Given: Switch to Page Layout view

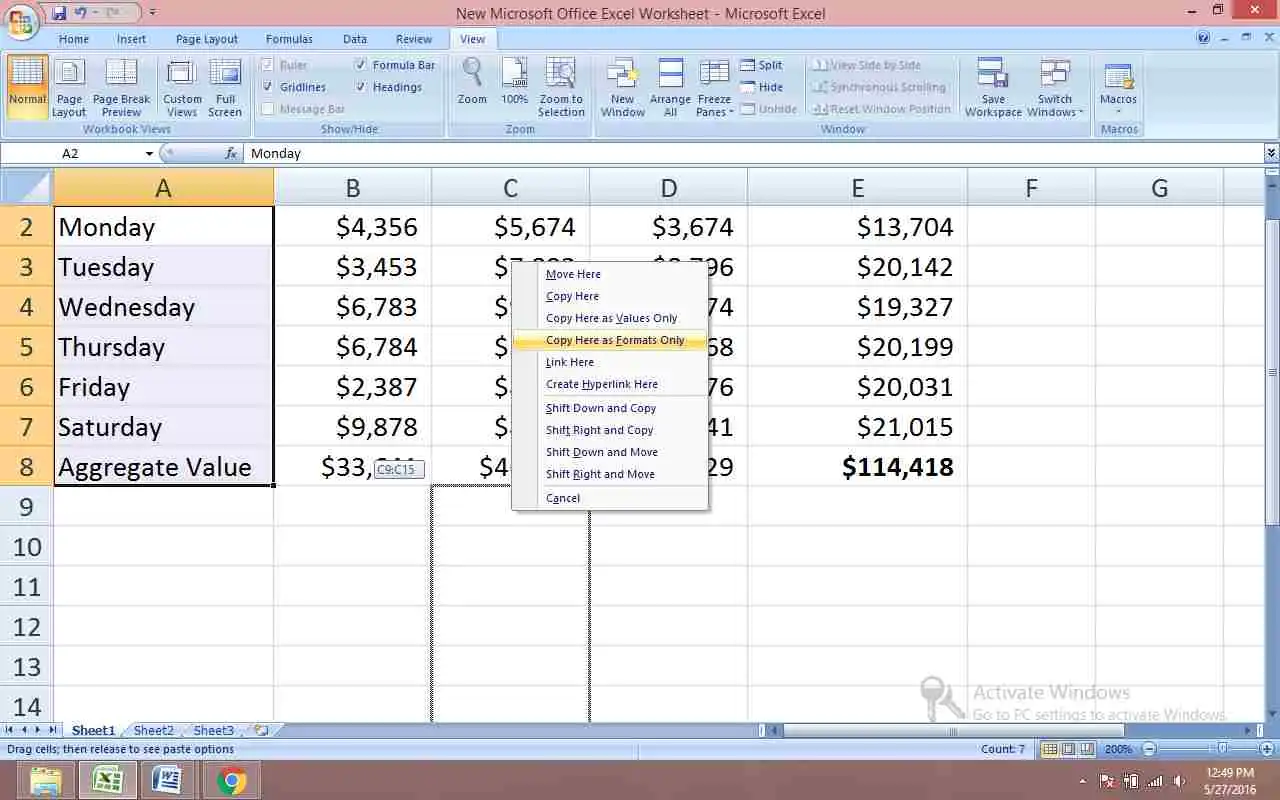Looking at the screenshot, I should pyautogui.click(x=69, y=87).
